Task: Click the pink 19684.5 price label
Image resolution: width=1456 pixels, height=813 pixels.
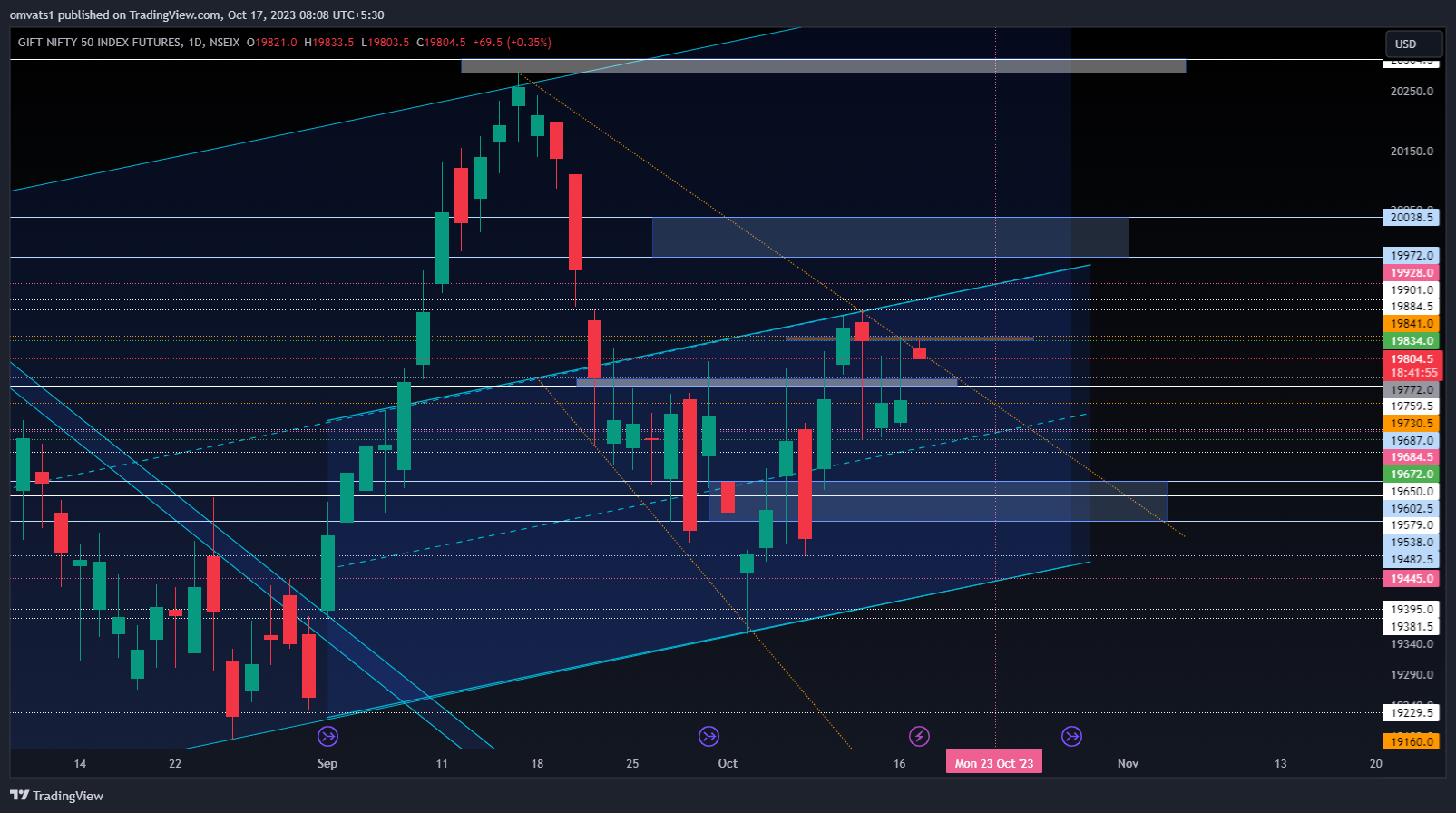Action: point(1412,457)
